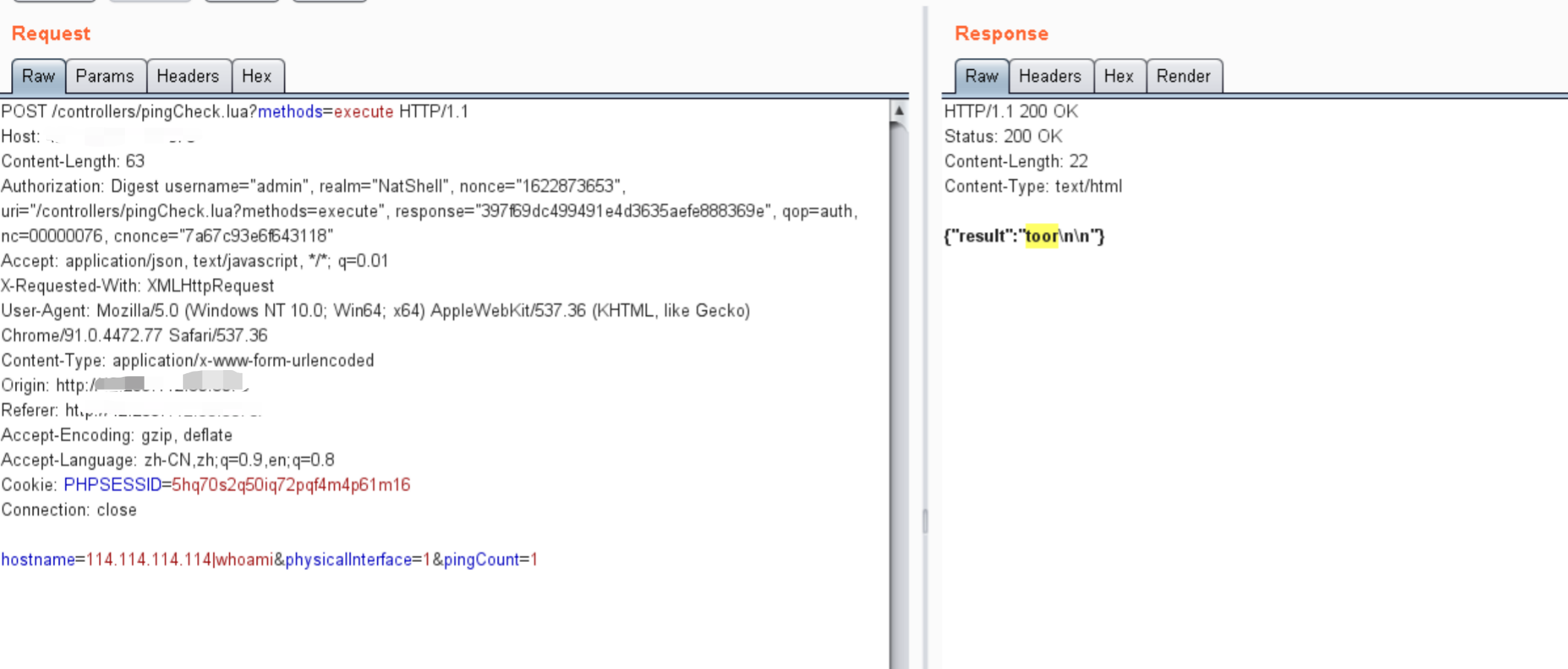1568x669 pixels.
Task: Click the Connection: close header
Action: pos(69,510)
